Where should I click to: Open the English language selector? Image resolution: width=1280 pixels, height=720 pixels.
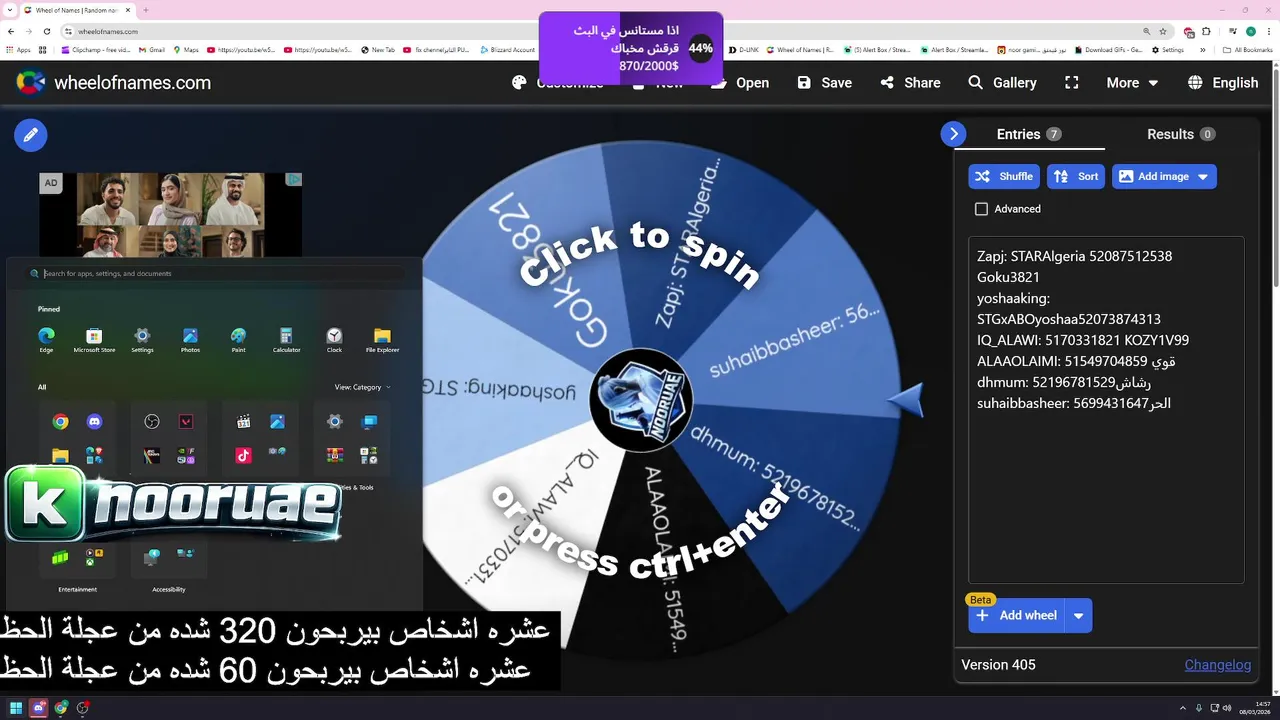1222,83
